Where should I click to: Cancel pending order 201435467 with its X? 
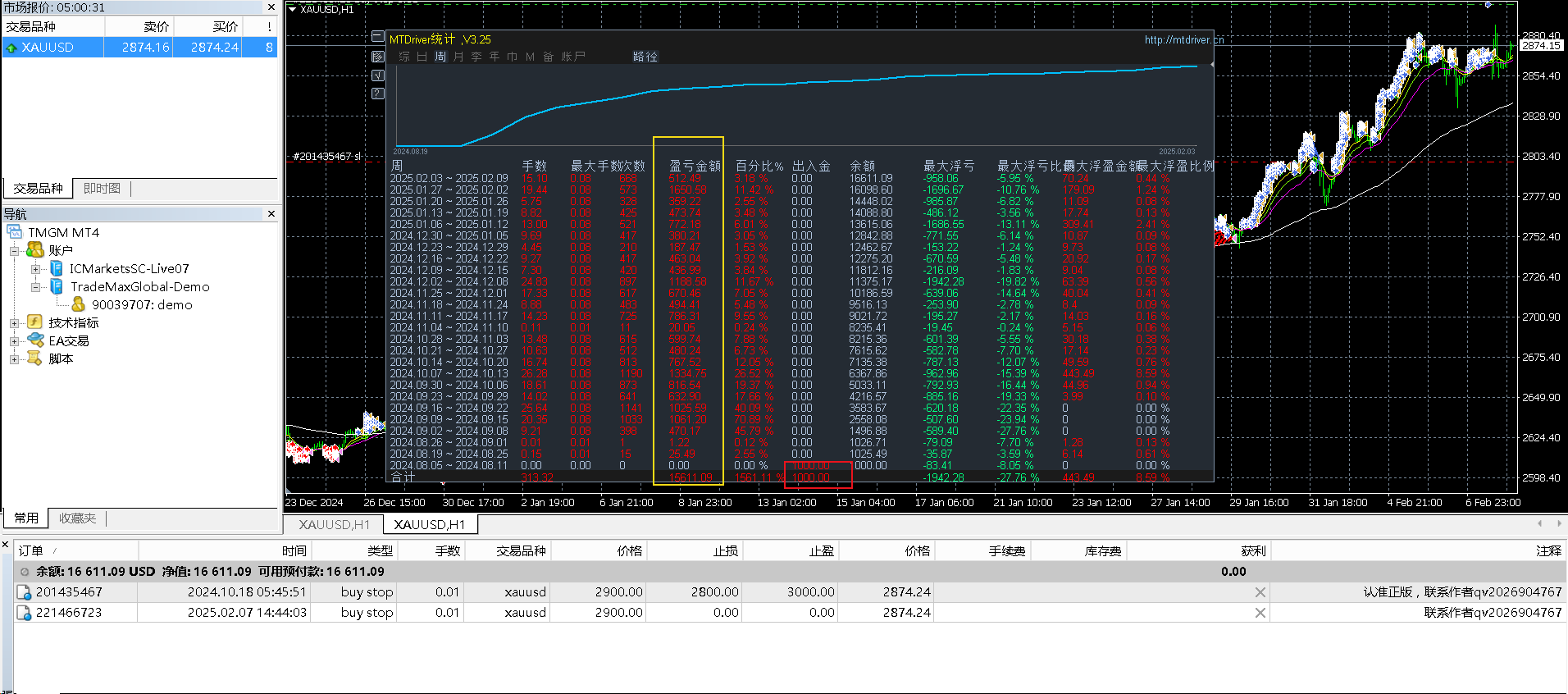[x=1260, y=592]
